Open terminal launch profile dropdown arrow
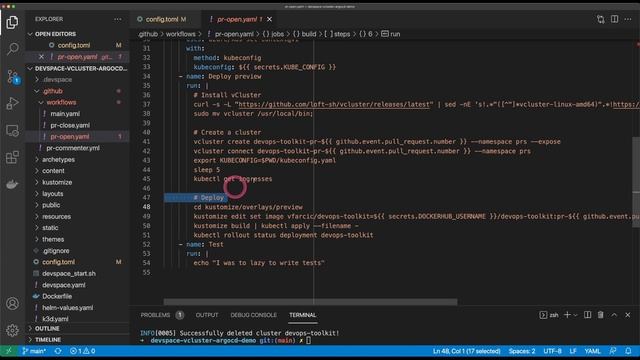640x360 pixels. [576, 315]
